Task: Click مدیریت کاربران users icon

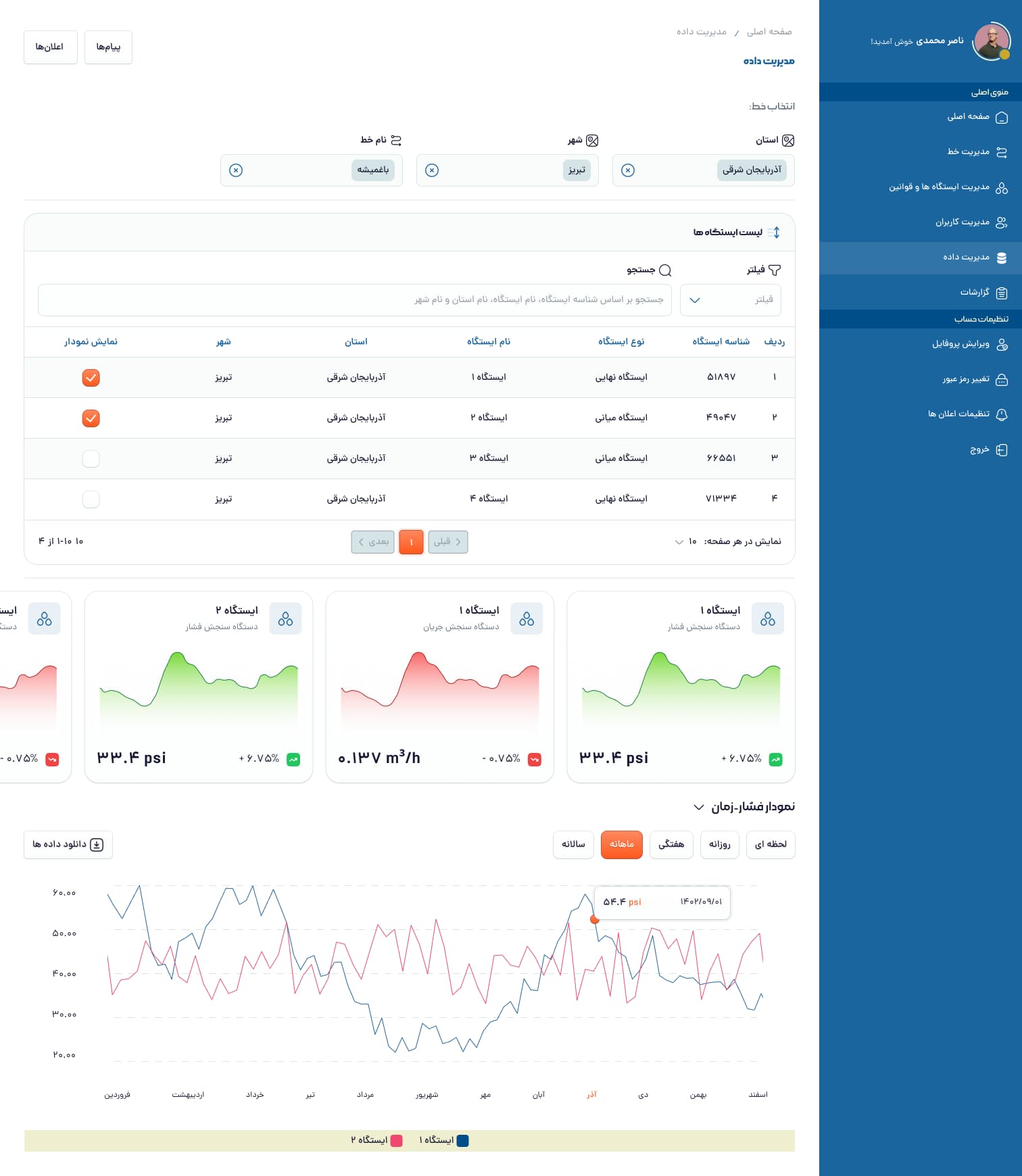Action: [x=1002, y=222]
